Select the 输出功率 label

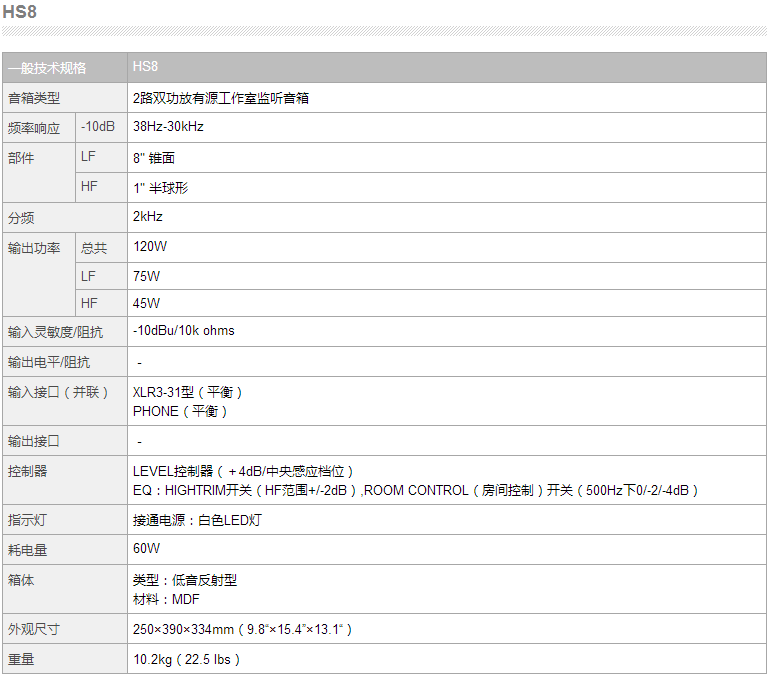coord(34,248)
